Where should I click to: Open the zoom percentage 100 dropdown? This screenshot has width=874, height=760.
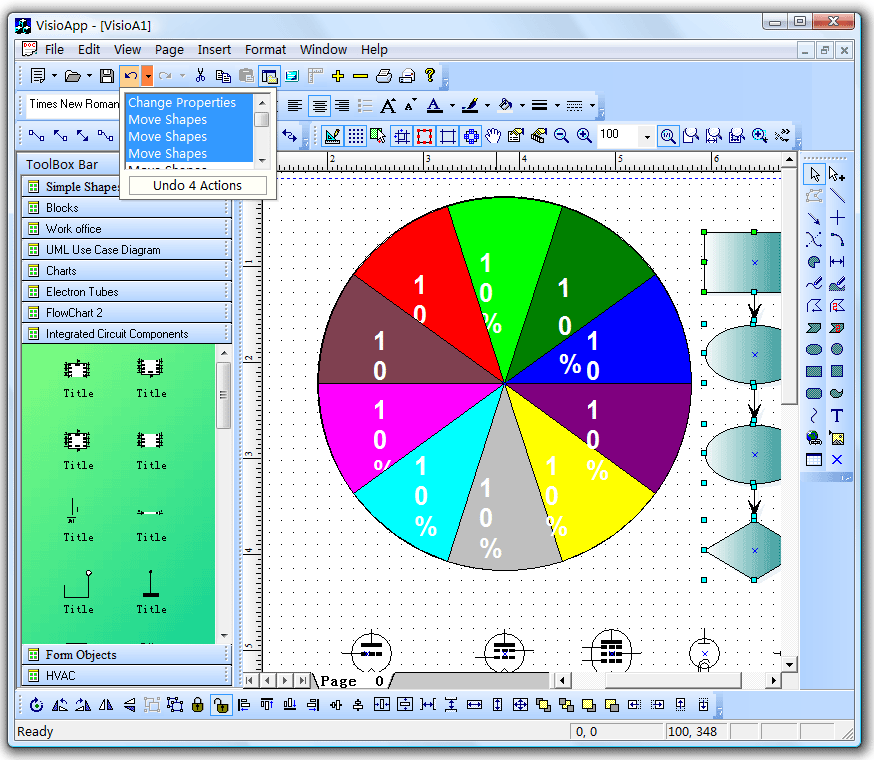[647, 136]
